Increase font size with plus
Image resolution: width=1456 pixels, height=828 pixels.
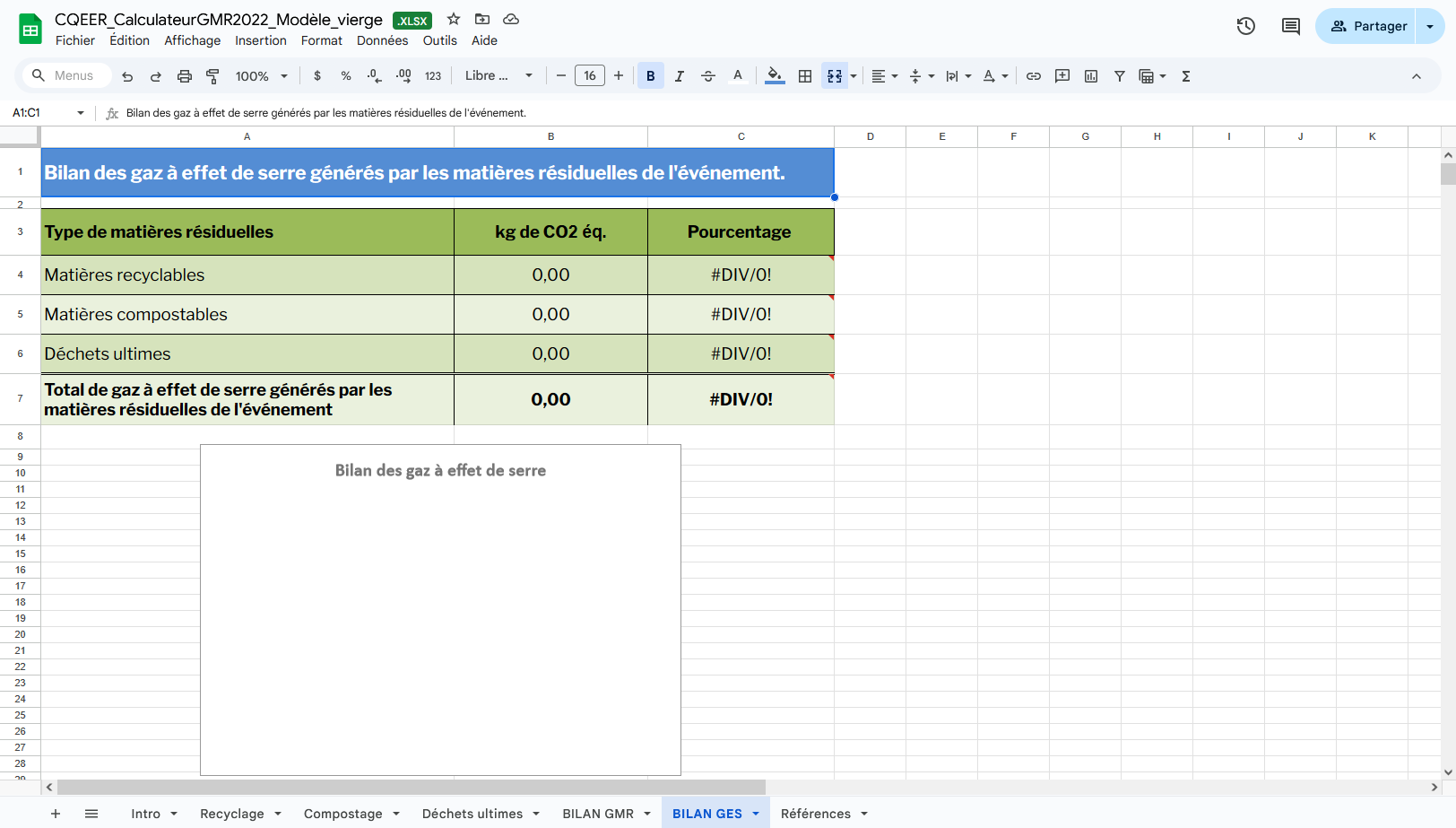tap(619, 76)
